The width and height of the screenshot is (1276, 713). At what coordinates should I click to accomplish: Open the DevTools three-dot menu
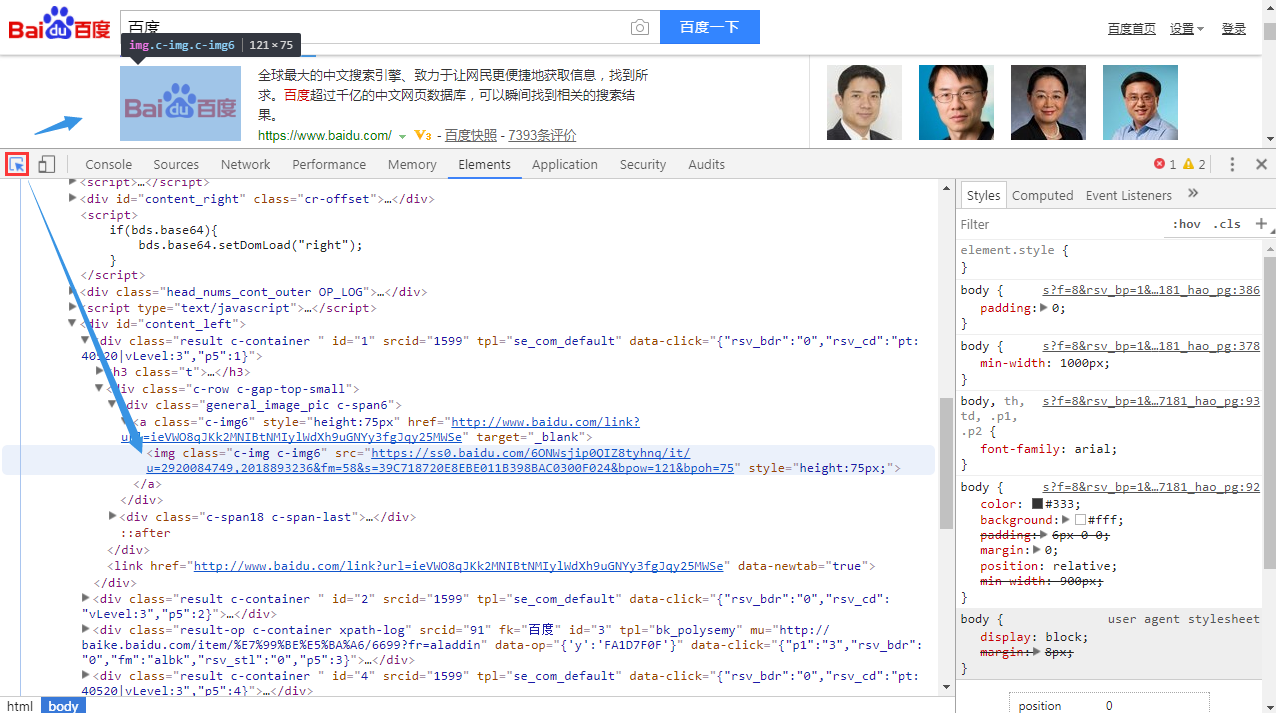[1232, 164]
